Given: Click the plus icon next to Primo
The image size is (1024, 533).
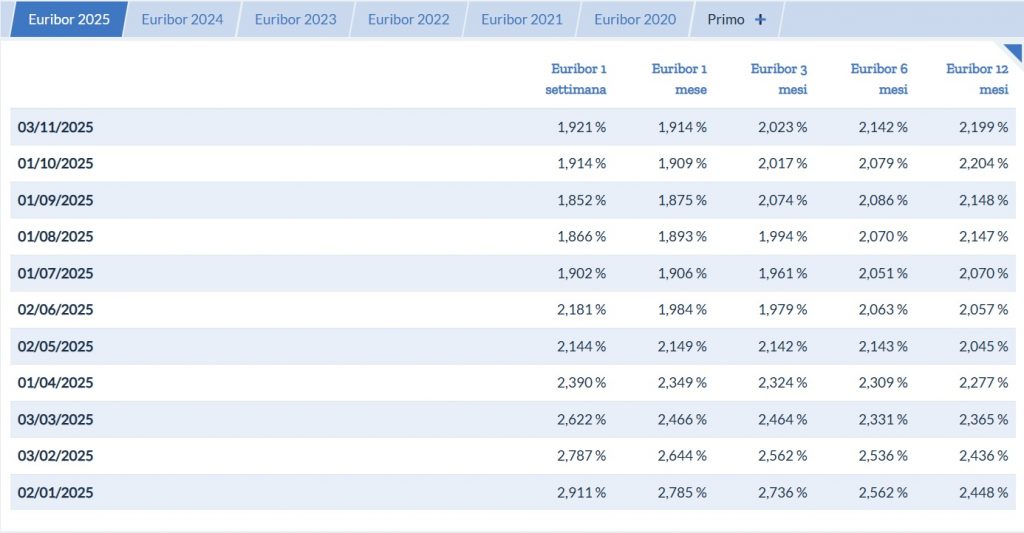Looking at the screenshot, I should tap(760, 19).
